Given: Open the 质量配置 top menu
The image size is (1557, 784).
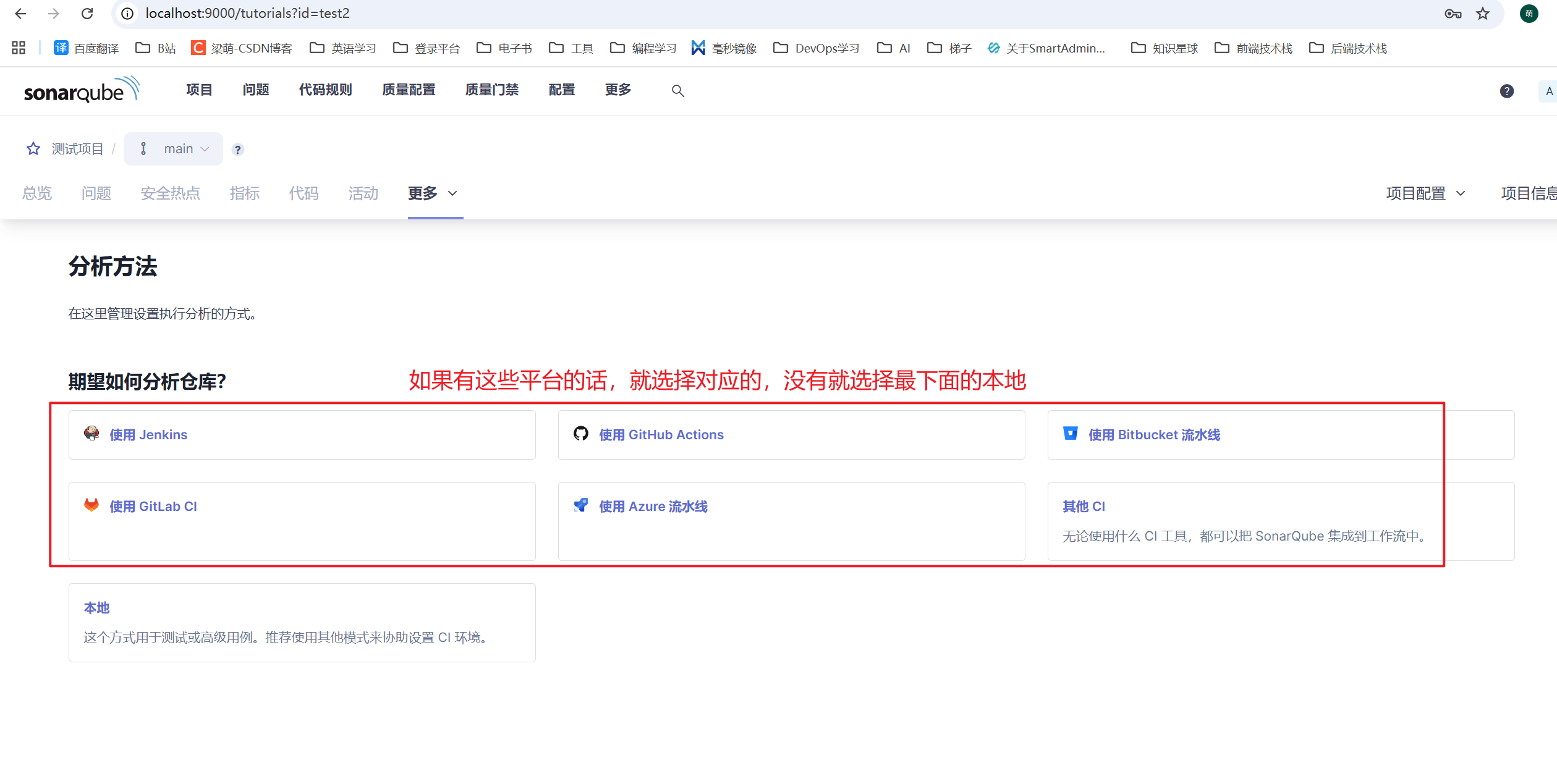Looking at the screenshot, I should coord(409,90).
